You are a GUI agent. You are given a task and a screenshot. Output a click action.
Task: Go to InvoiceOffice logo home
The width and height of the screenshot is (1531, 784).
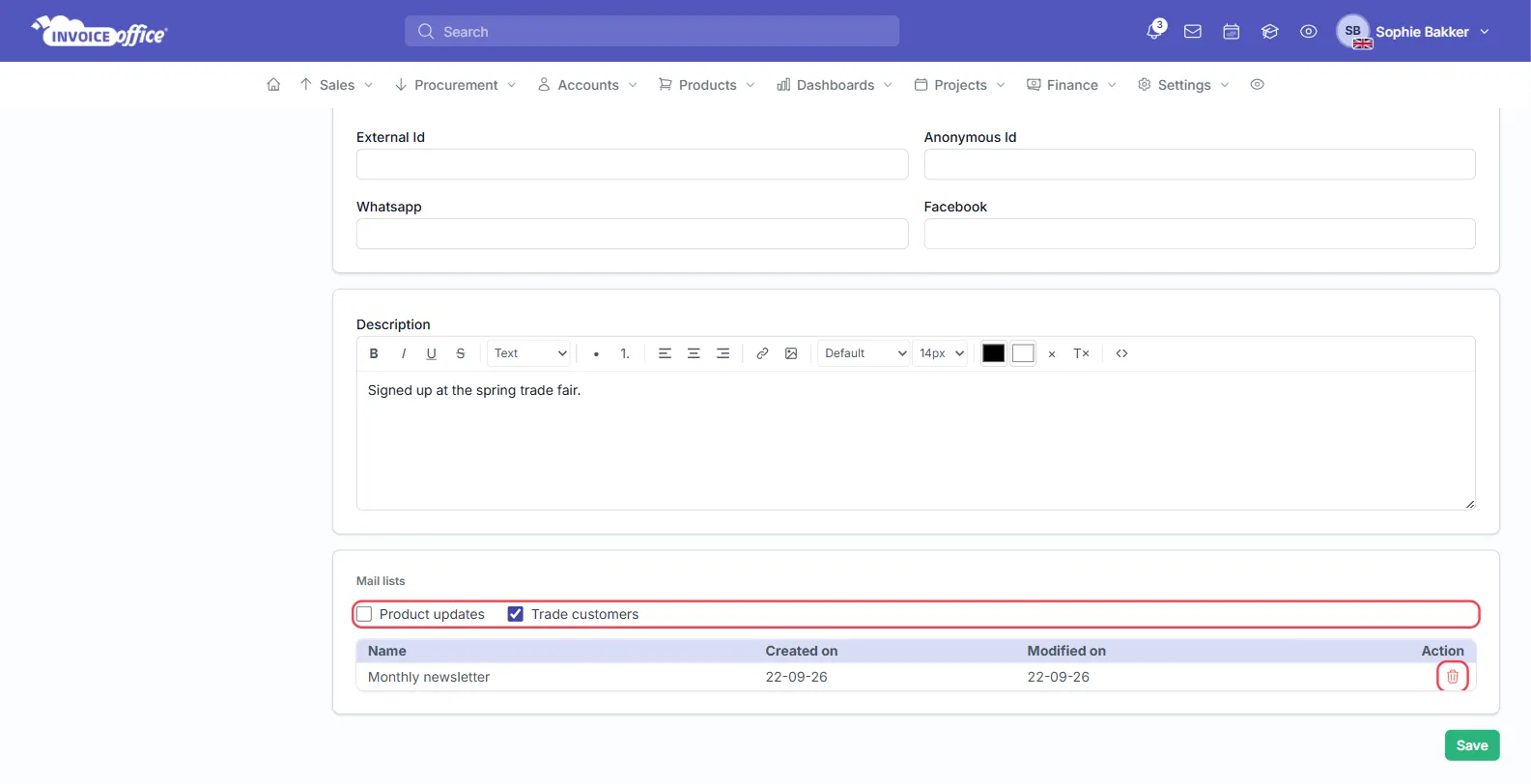point(99,32)
